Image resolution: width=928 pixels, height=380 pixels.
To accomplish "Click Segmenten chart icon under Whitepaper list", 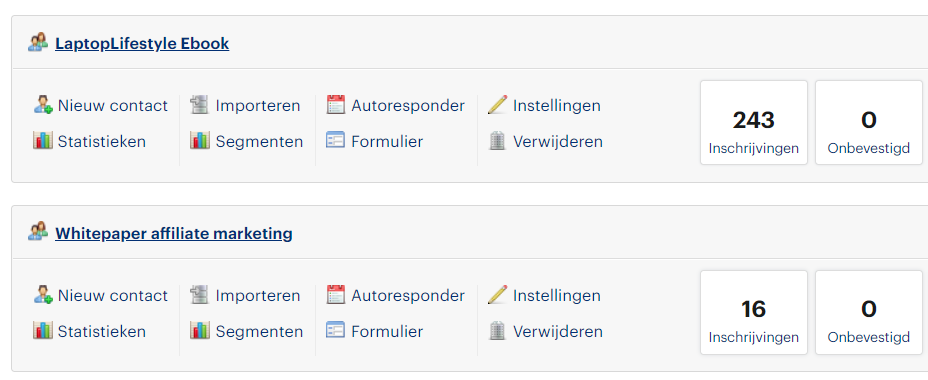I will click(x=199, y=330).
